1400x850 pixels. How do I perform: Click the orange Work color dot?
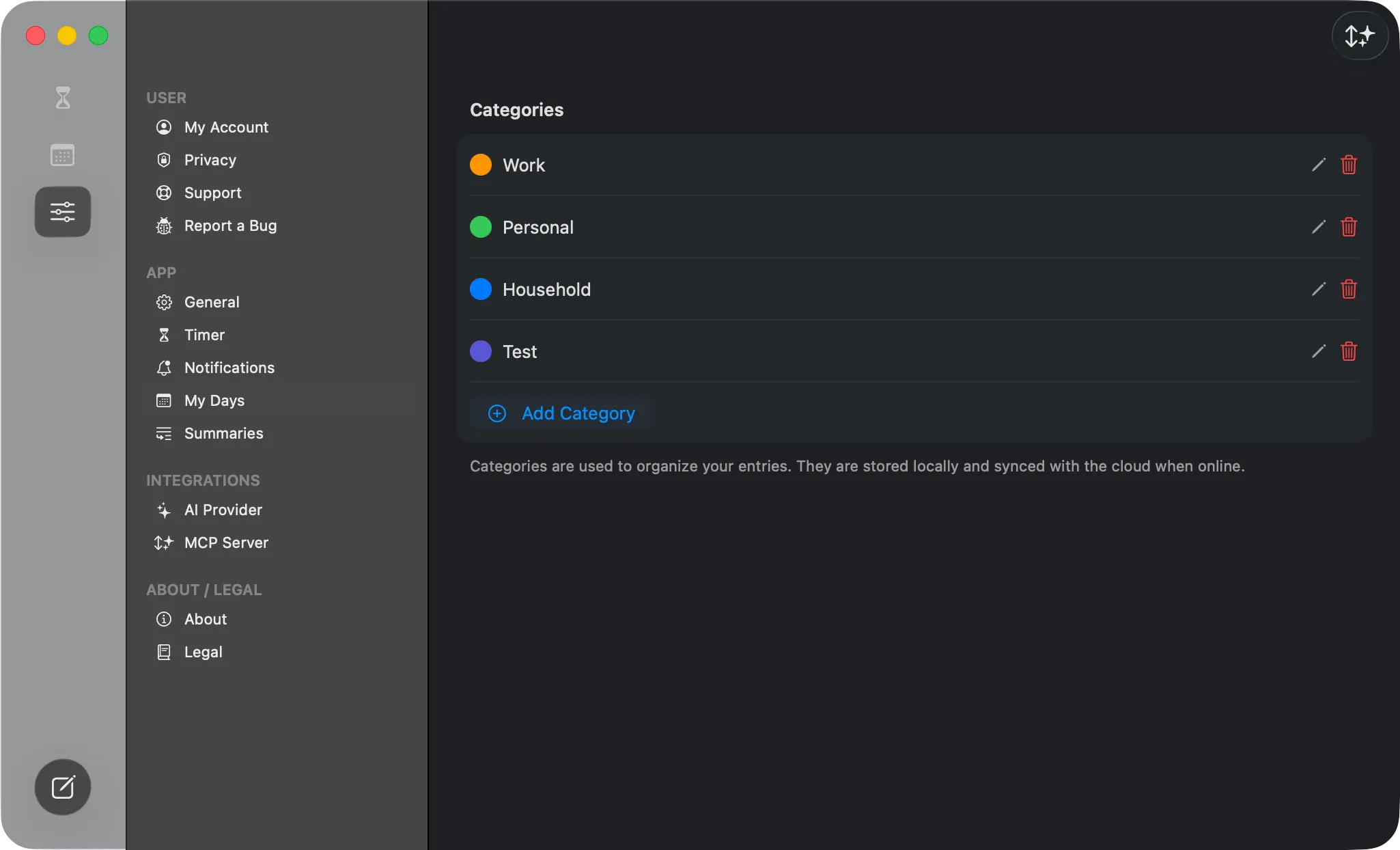point(481,165)
